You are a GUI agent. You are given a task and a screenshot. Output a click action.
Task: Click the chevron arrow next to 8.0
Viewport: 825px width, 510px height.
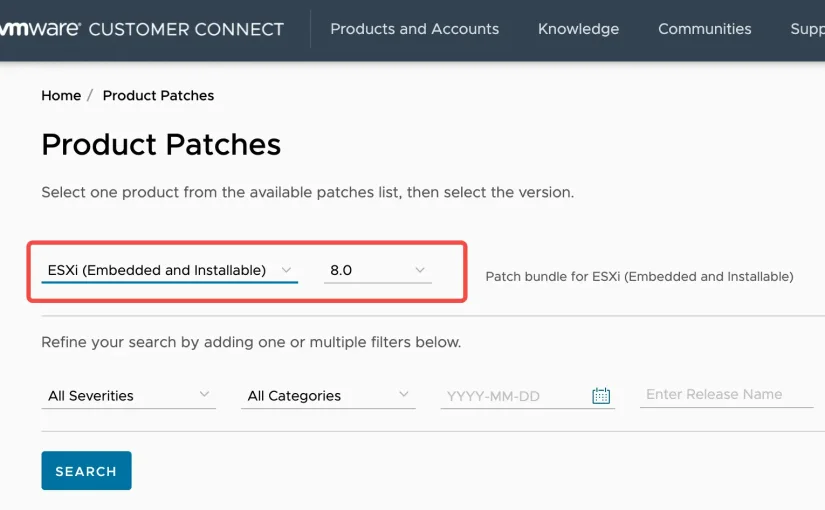[x=420, y=270]
